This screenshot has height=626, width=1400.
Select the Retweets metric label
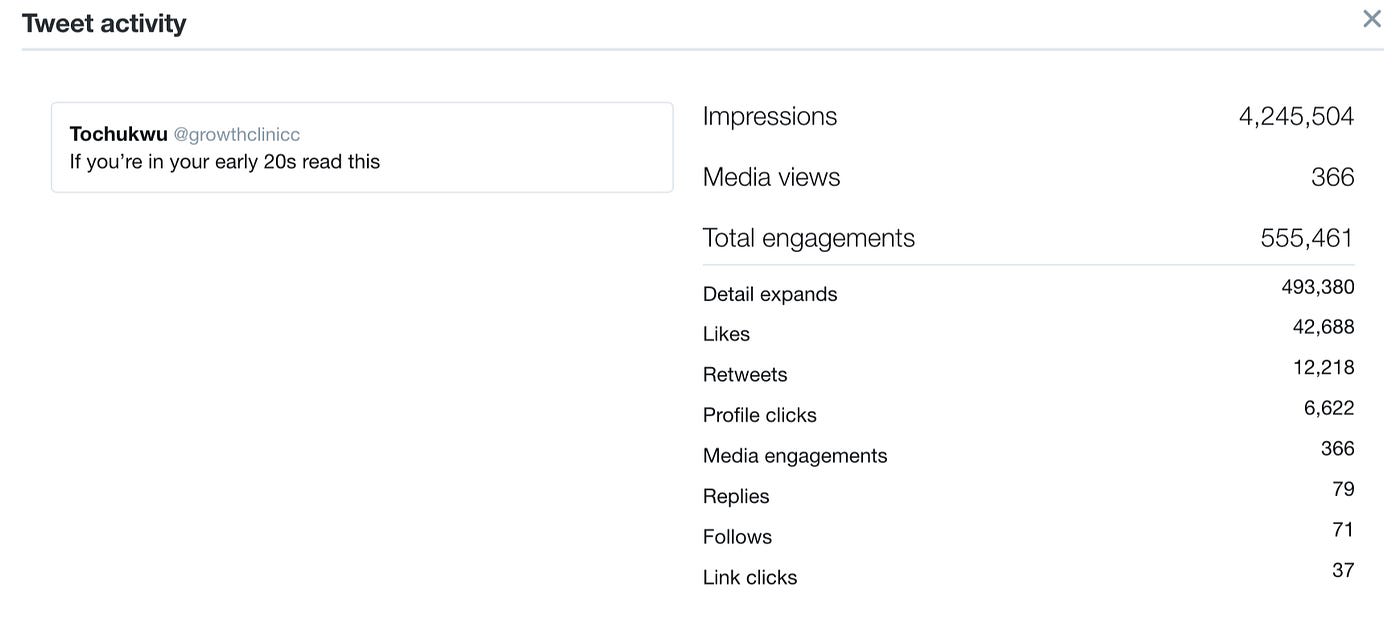[x=744, y=375]
